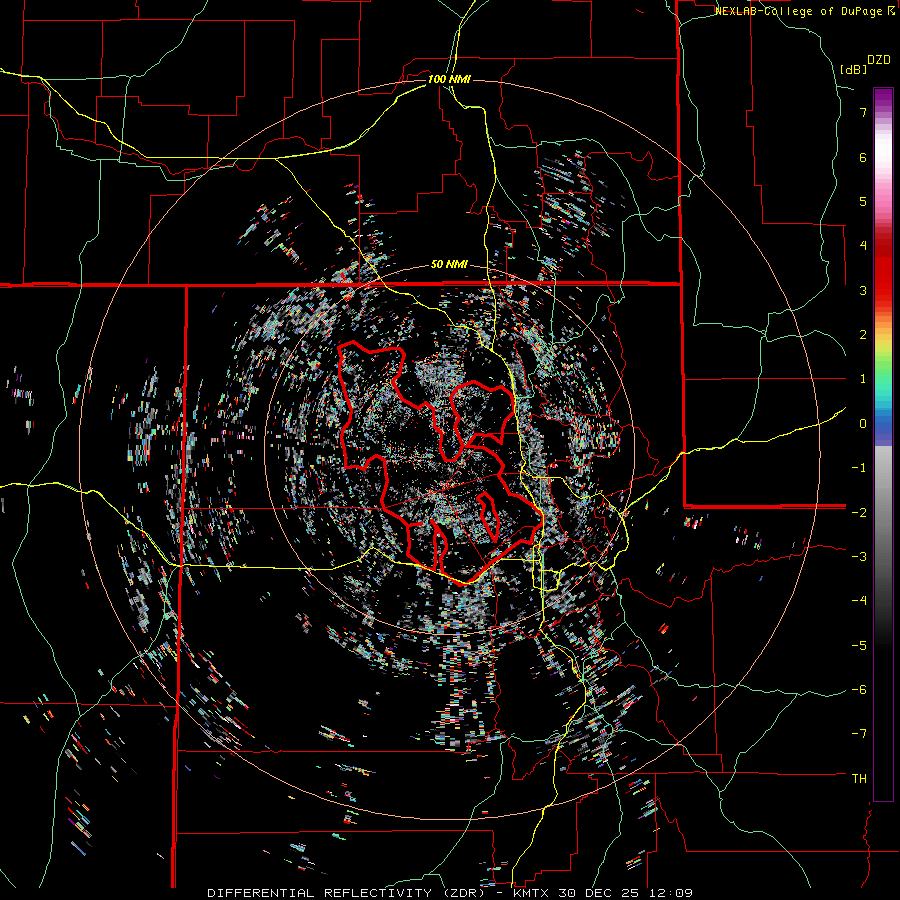Click the 6 value on color scale

click(863, 157)
